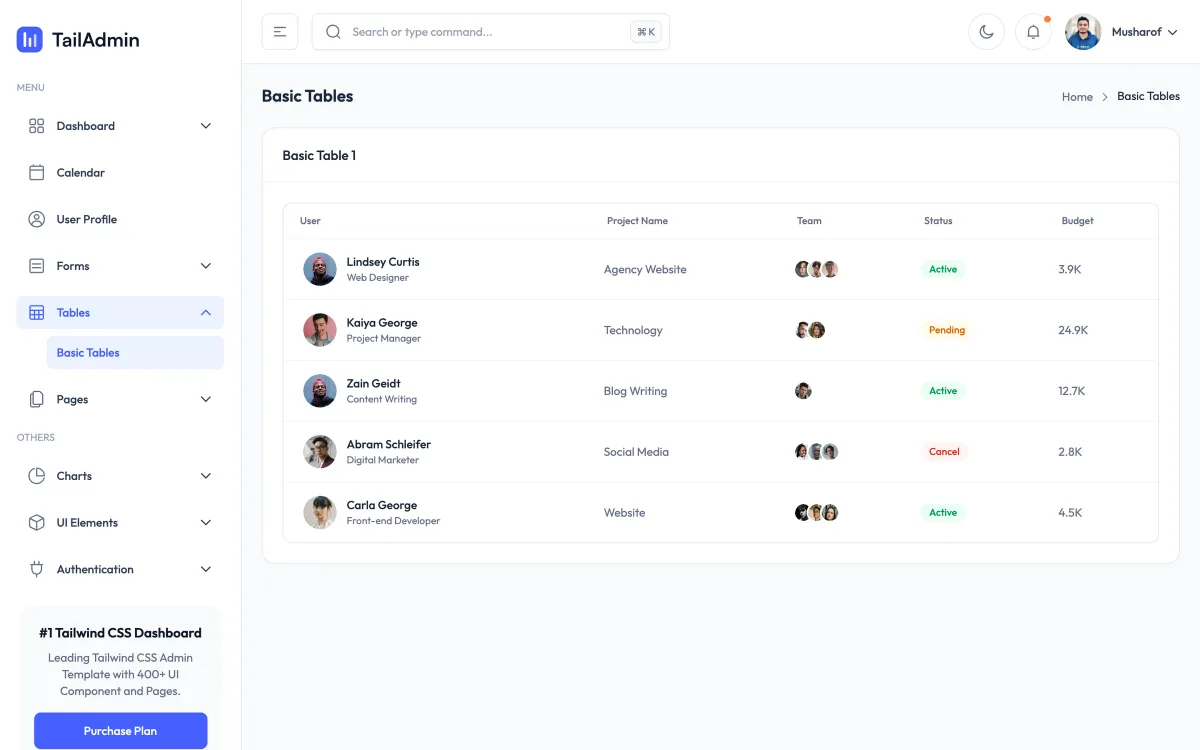The height and width of the screenshot is (750, 1200).
Task: Click the Project Name column header
Action: 637,221
